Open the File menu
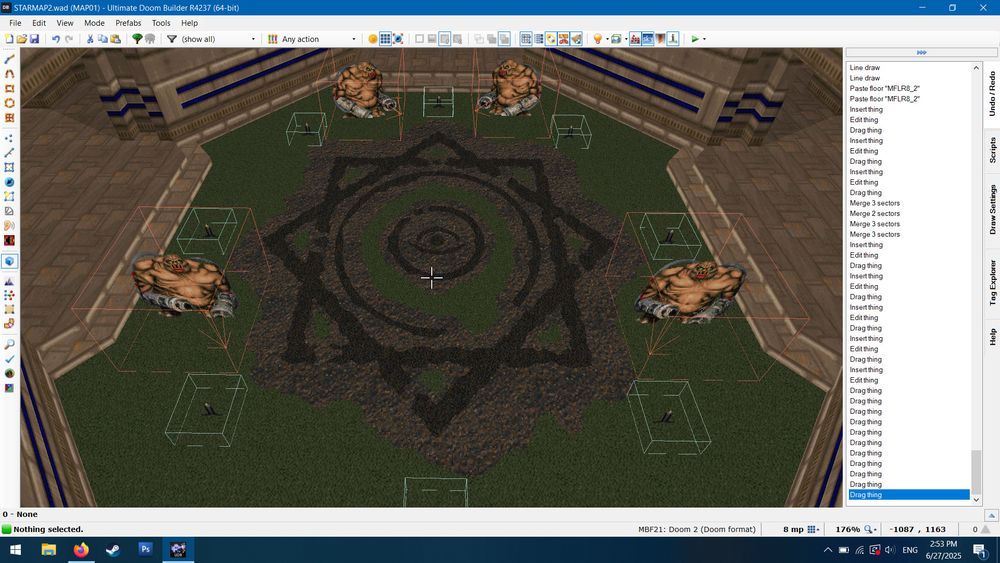This screenshot has width=1000, height=563. pos(15,23)
